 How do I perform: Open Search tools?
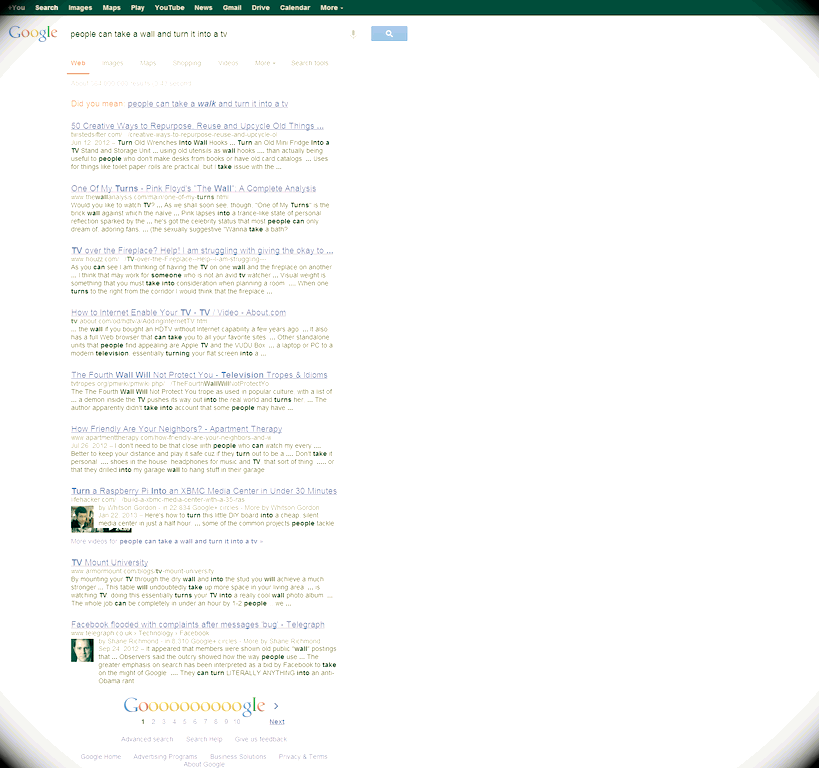pos(310,63)
